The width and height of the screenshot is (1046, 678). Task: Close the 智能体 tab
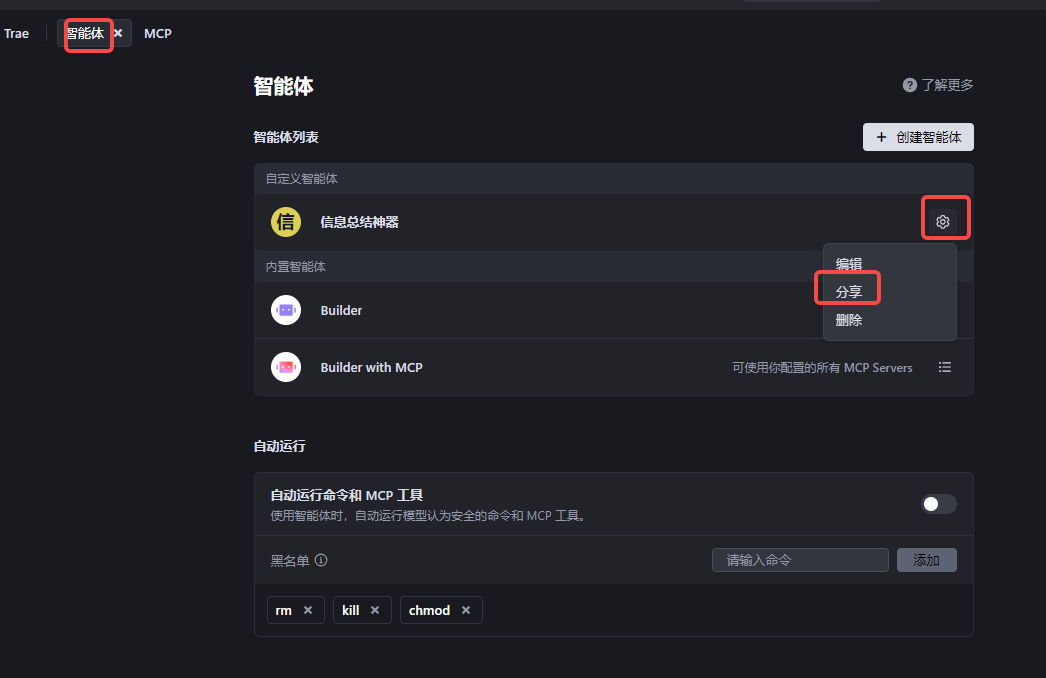click(118, 33)
